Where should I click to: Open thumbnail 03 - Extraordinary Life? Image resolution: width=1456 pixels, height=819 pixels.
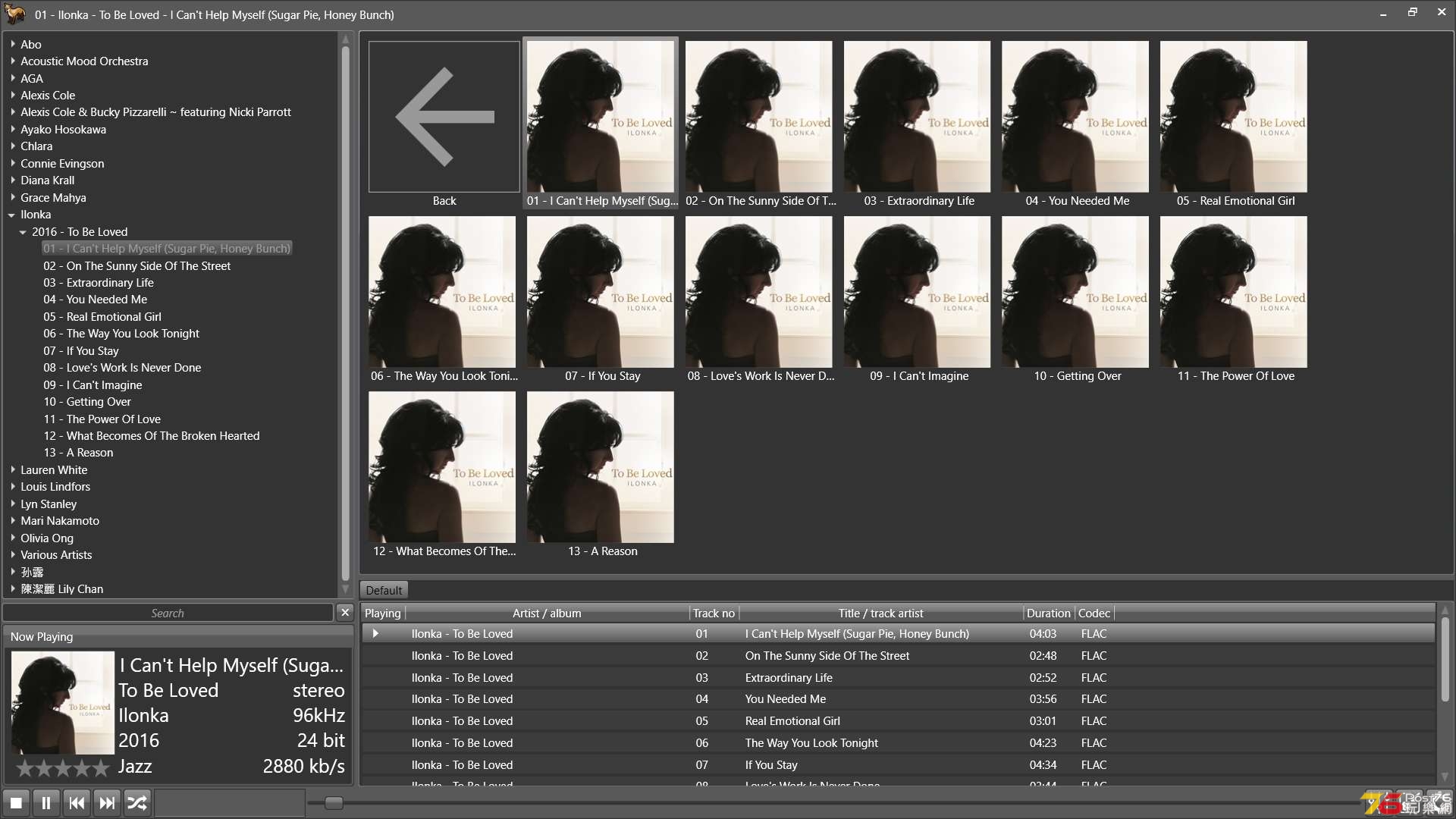917,116
